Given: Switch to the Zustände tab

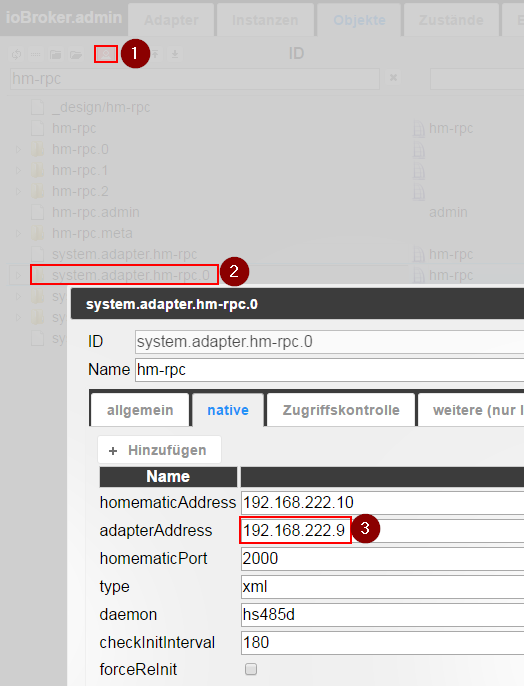Looking at the screenshot, I should [x=451, y=20].
